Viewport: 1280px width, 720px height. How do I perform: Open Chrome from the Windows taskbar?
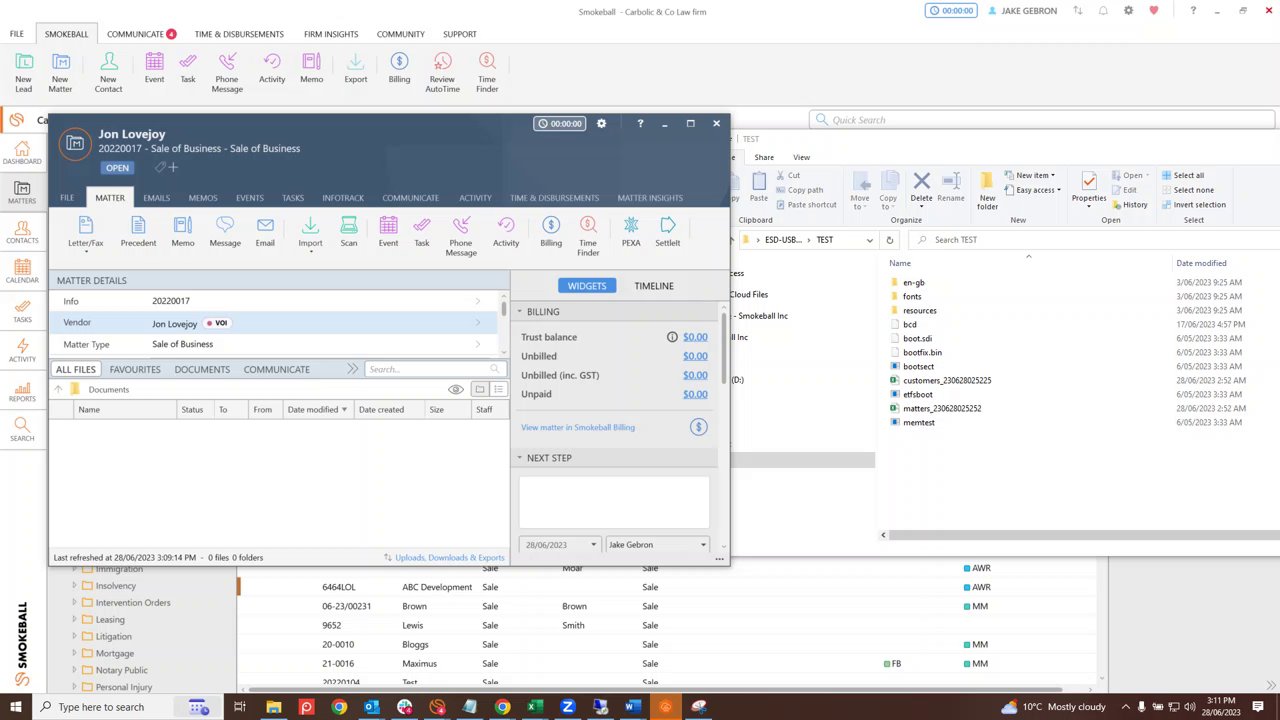tap(339, 707)
